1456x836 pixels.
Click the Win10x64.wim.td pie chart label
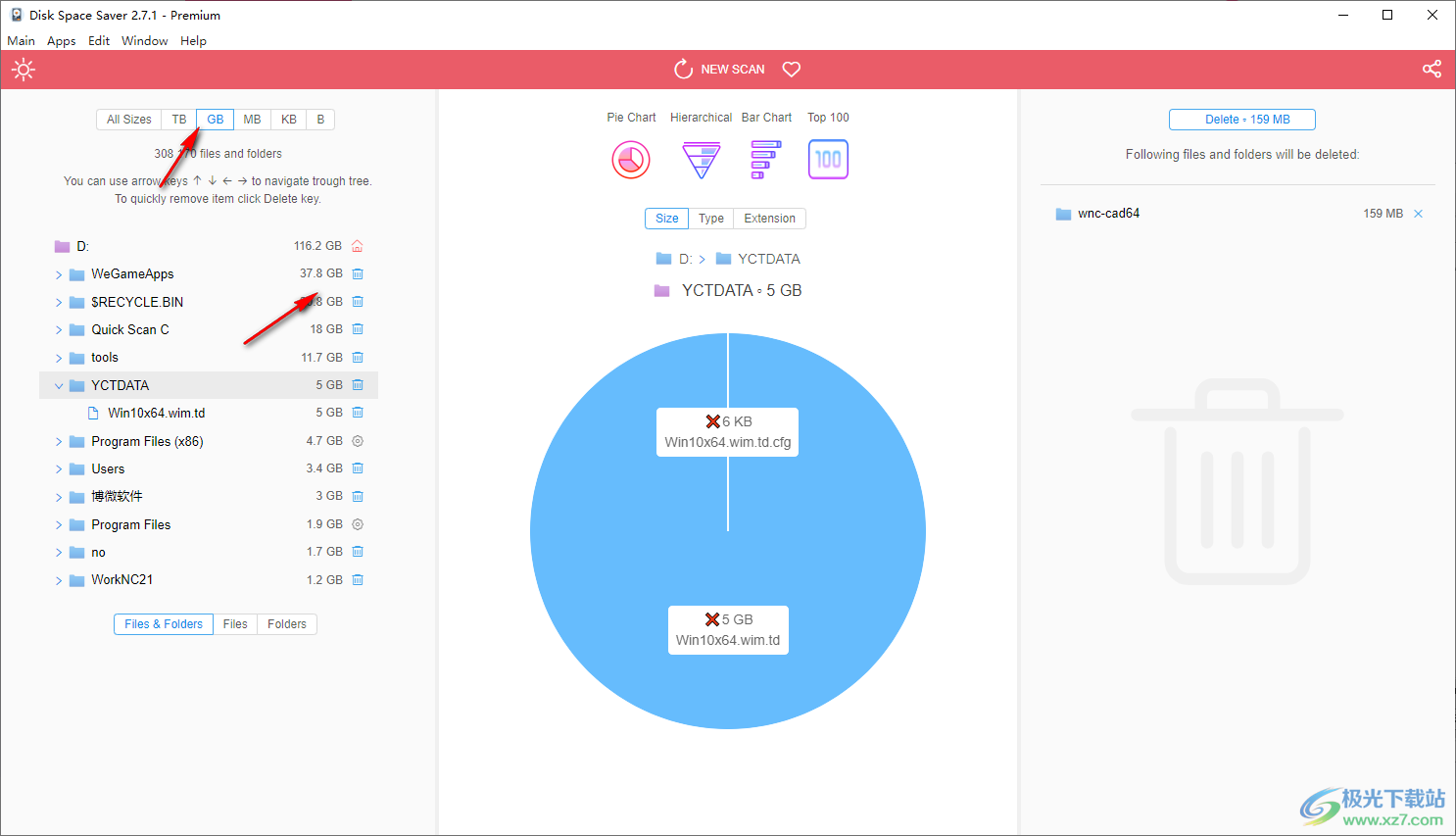728,630
